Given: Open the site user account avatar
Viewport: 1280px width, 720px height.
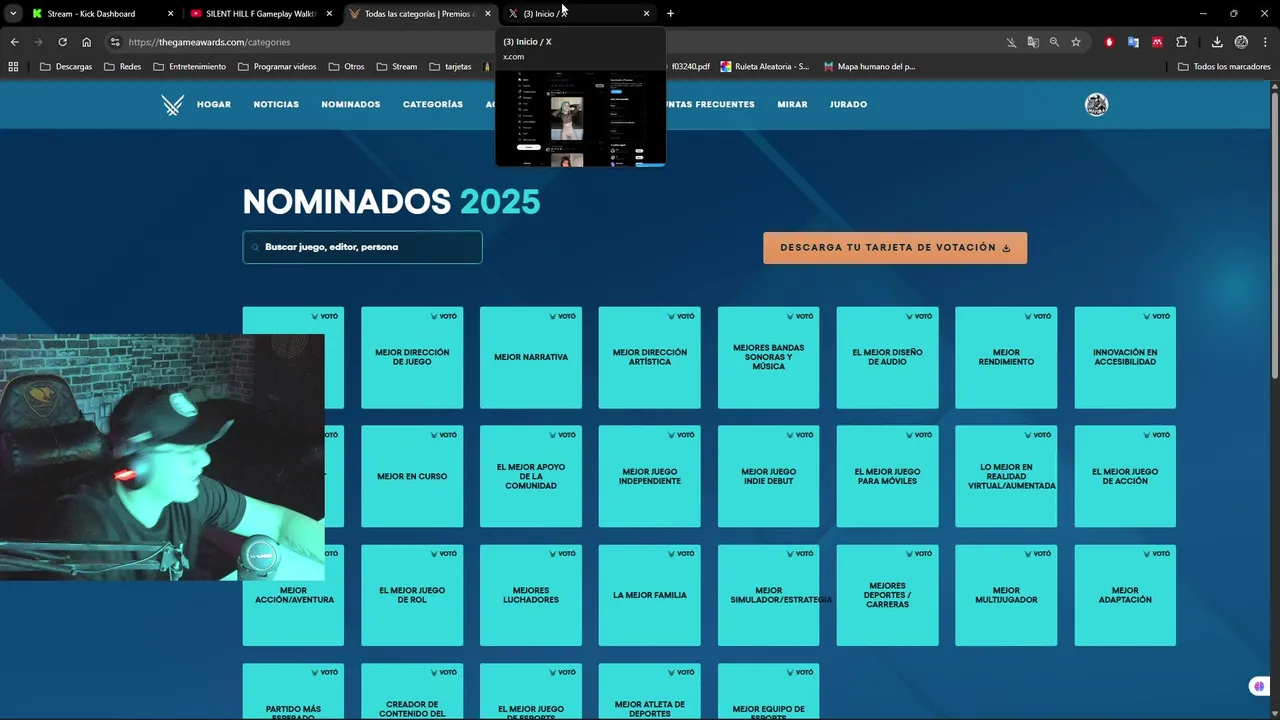Looking at the screenshot, I should coord(1096,105).
